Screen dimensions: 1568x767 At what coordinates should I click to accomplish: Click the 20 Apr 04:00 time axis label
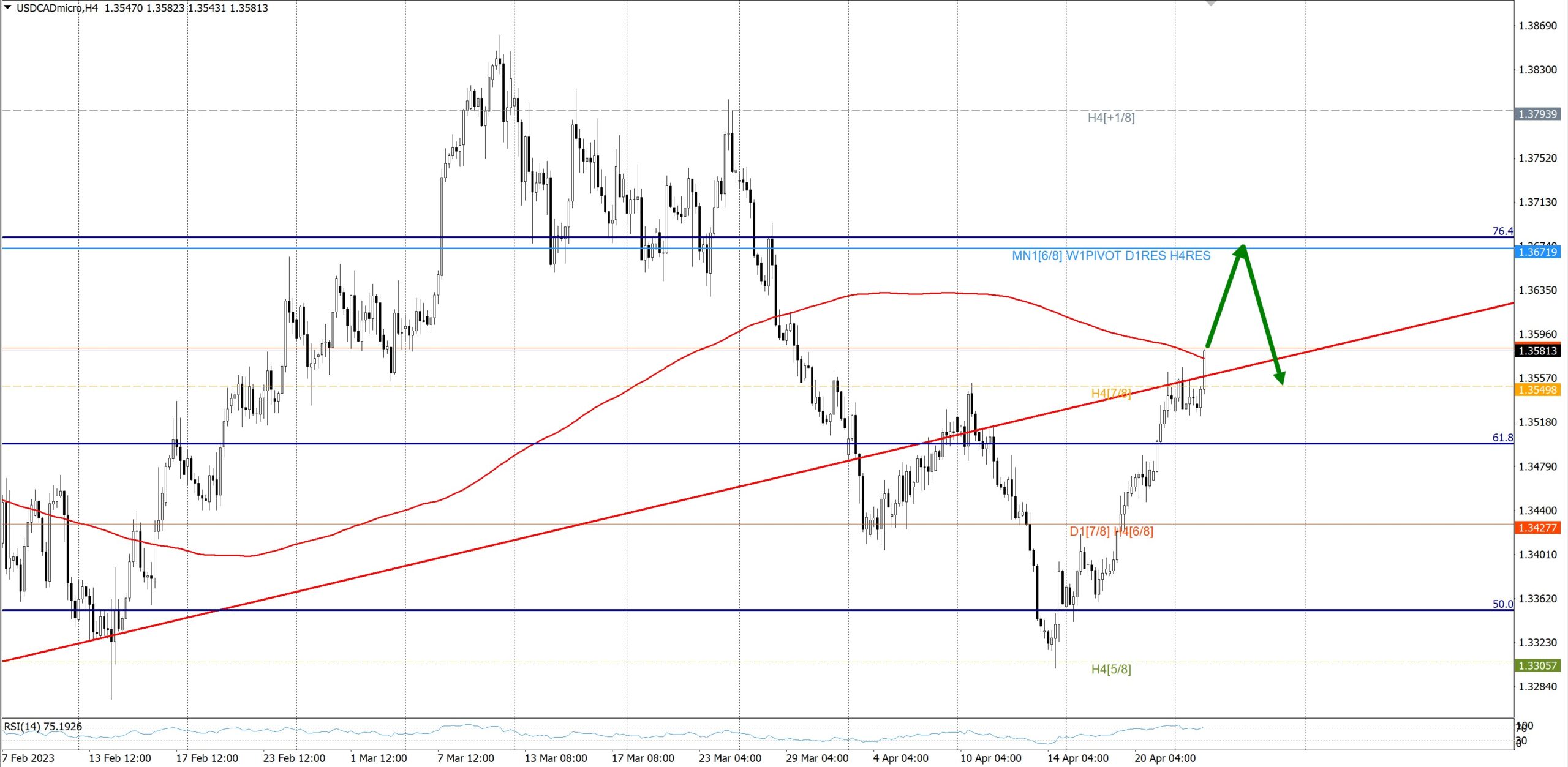pyautogui.click(x=1164, y=758)
